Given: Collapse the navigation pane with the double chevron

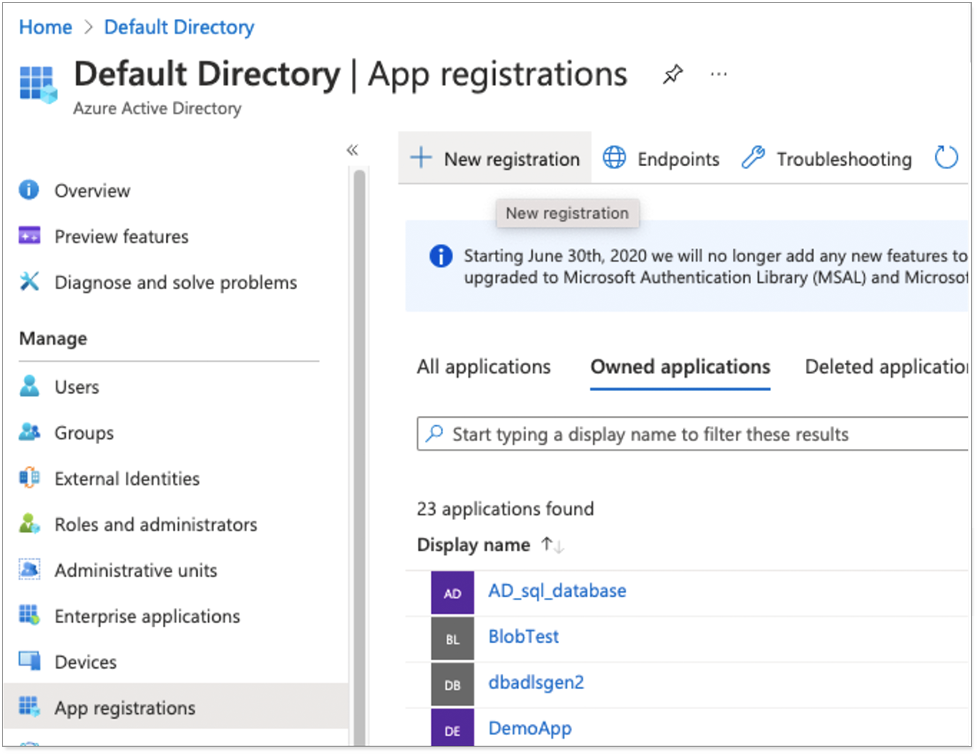Looking at the screenshot, I should click(352, 149).
